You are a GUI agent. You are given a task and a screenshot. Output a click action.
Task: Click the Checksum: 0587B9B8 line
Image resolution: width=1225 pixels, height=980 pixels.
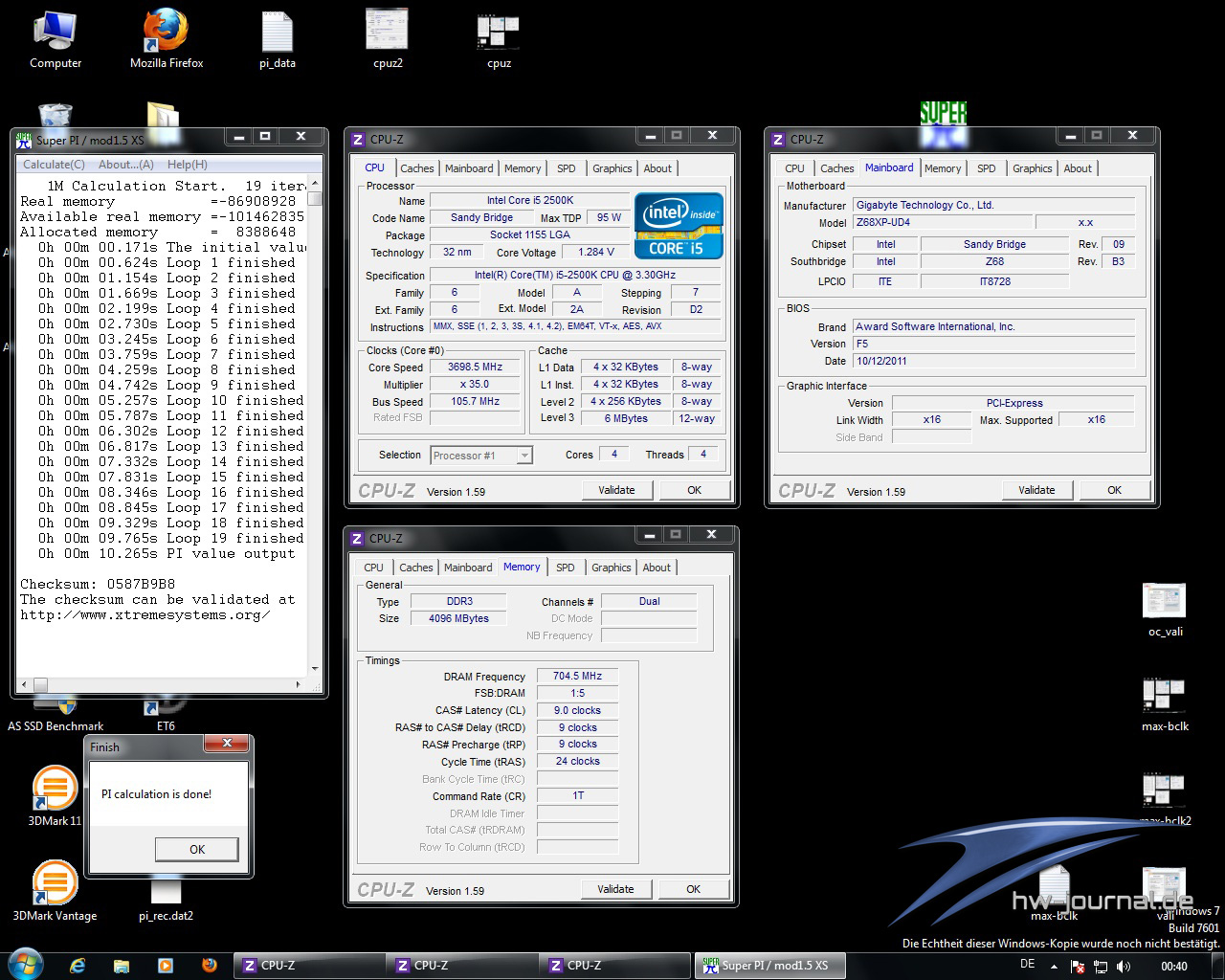tap(98, 584)
